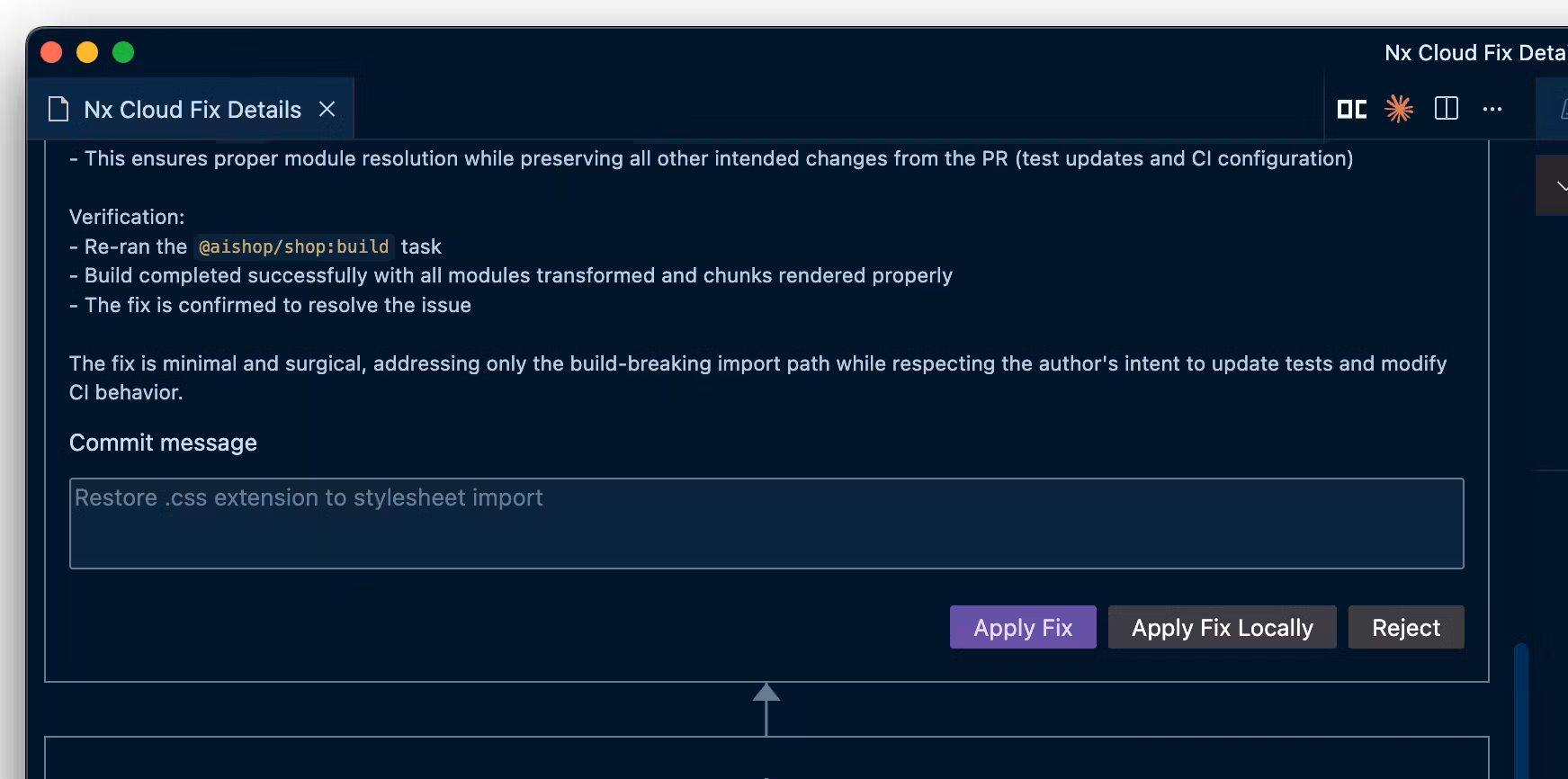
Task: Click the macOS green full-screen button
Action: tap(121, 52)
